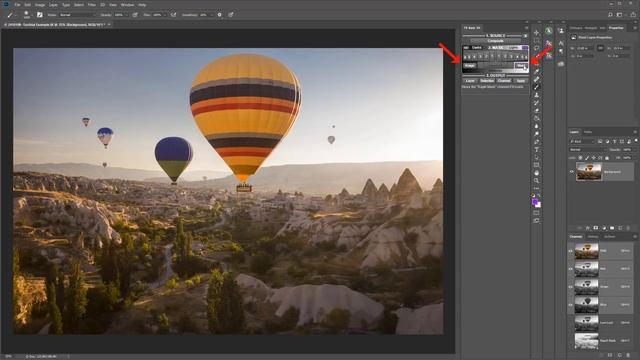This screenshot has width=640, height=360.
Task: Select the History Brush tool
Action: pyautogui.click(x=536, y=103)
